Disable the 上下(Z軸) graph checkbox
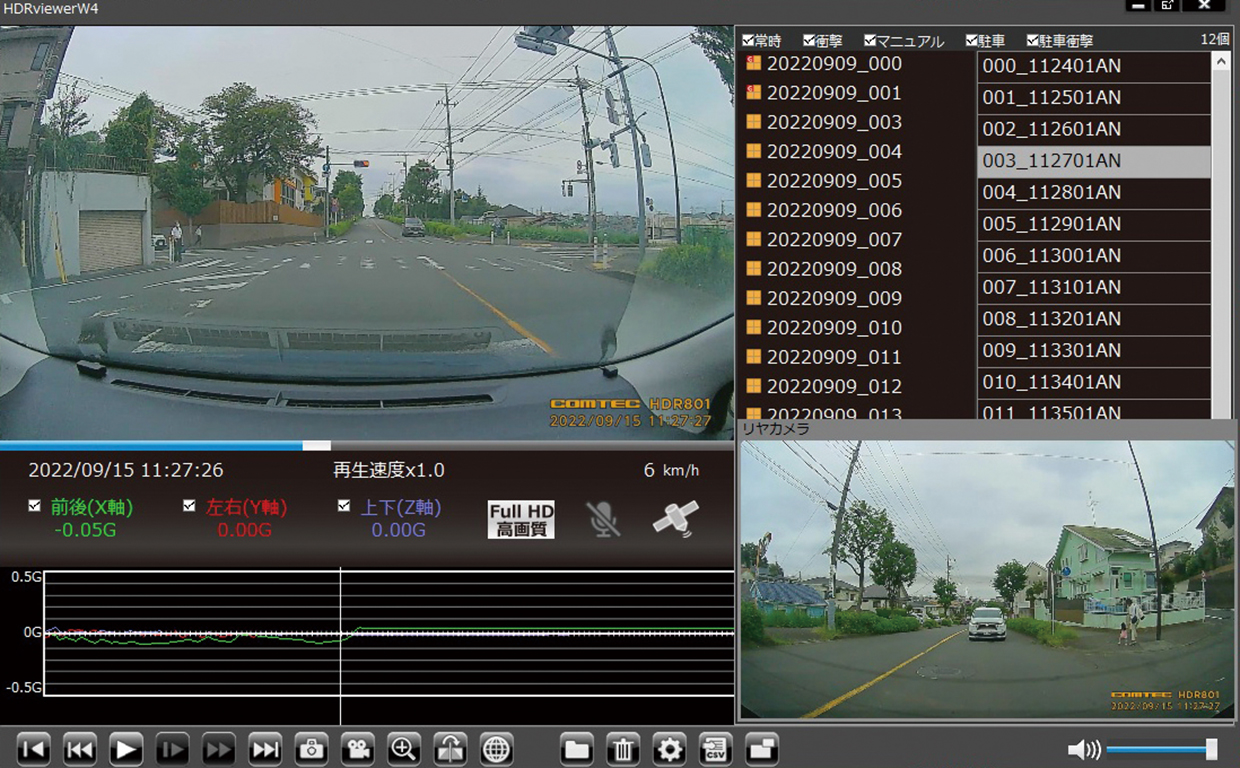This screenshot has width=1240, height=768. pos(344,506)
